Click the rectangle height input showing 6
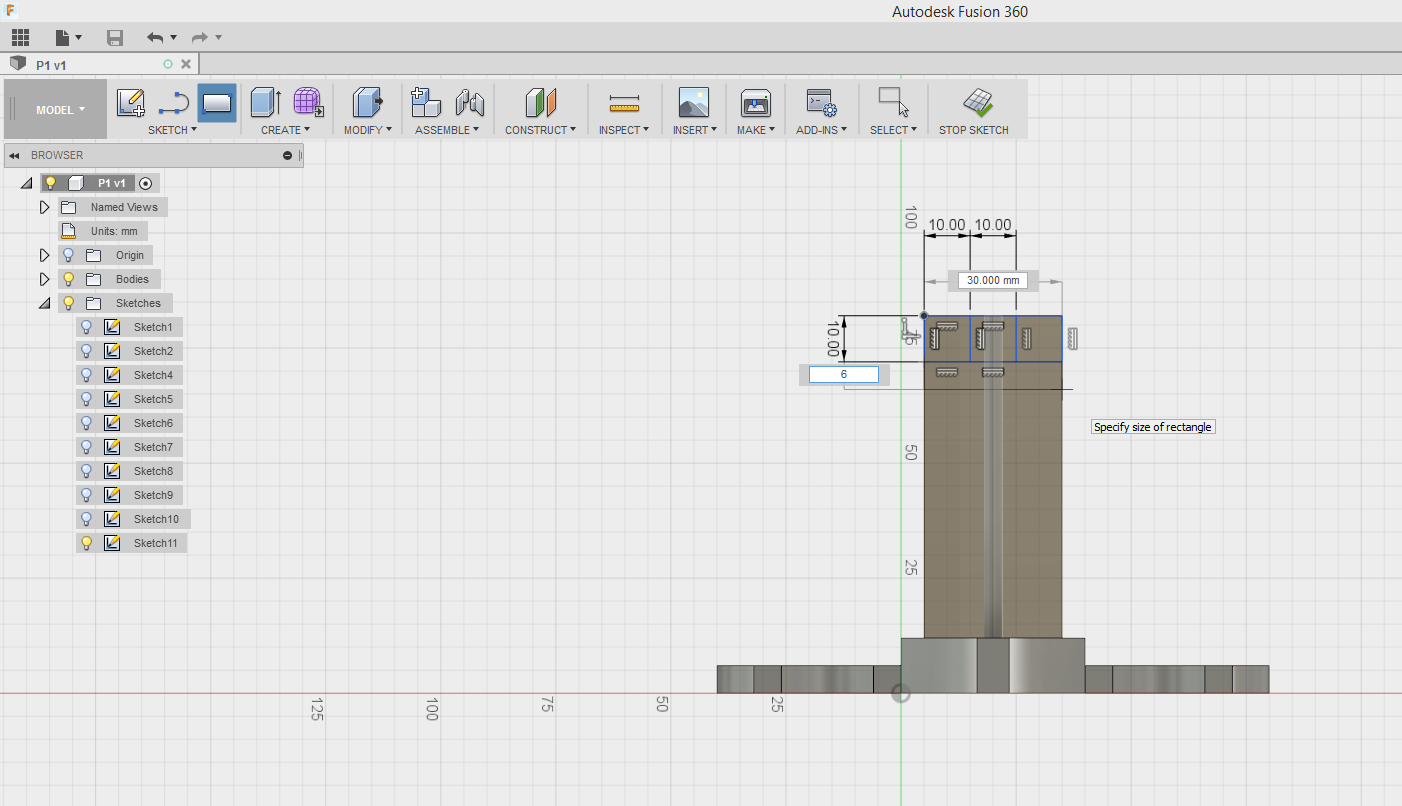 (844, 374)
